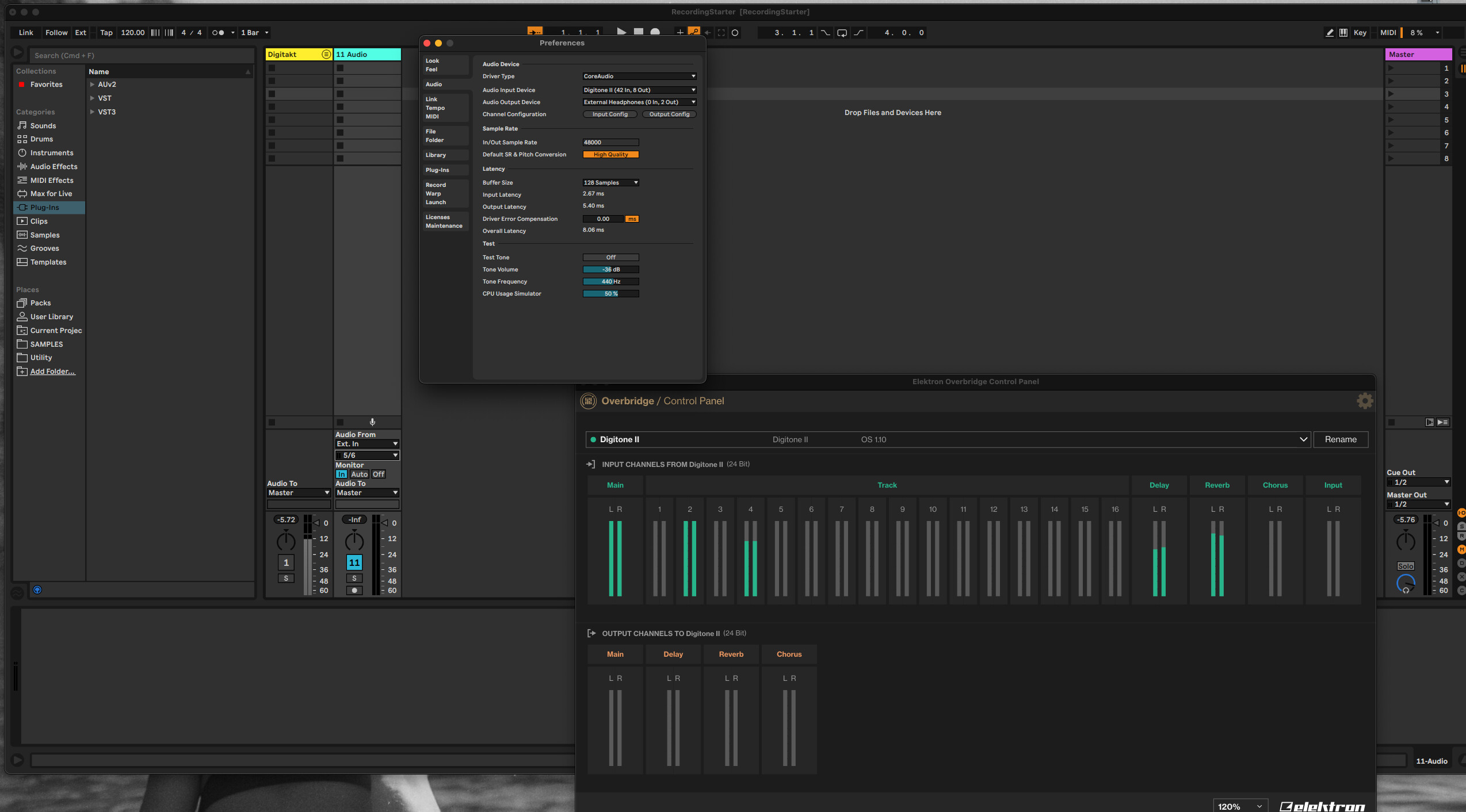Viewport: 1466px width, 812px height.
Task: Toggle the Computer MIDI Keyboard icon
Action: (1343, 32)
